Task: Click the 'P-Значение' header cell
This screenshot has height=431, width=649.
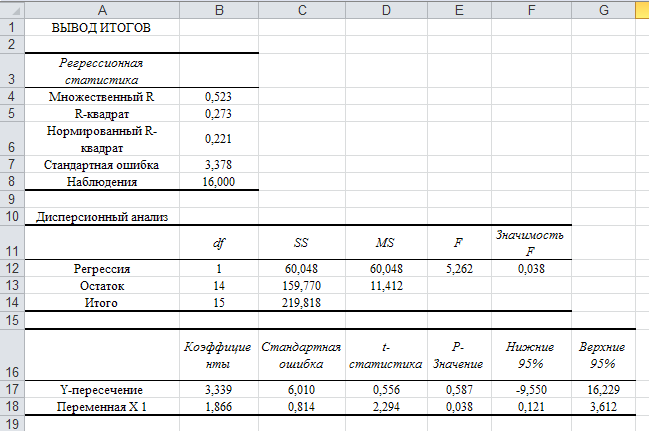Action: 459,355
